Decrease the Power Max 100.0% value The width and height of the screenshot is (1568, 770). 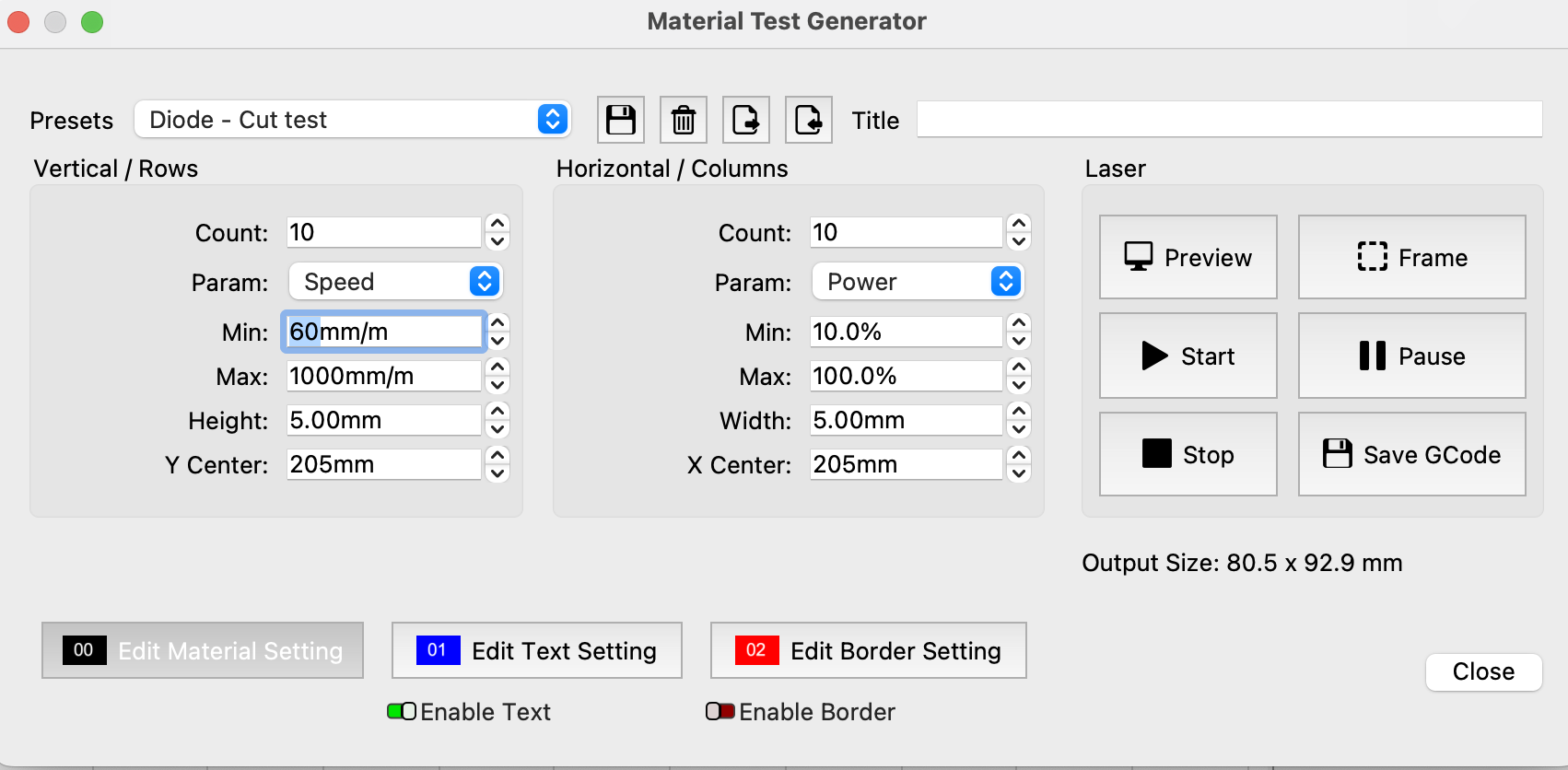pyautogui.click(x=1019, y=386)
